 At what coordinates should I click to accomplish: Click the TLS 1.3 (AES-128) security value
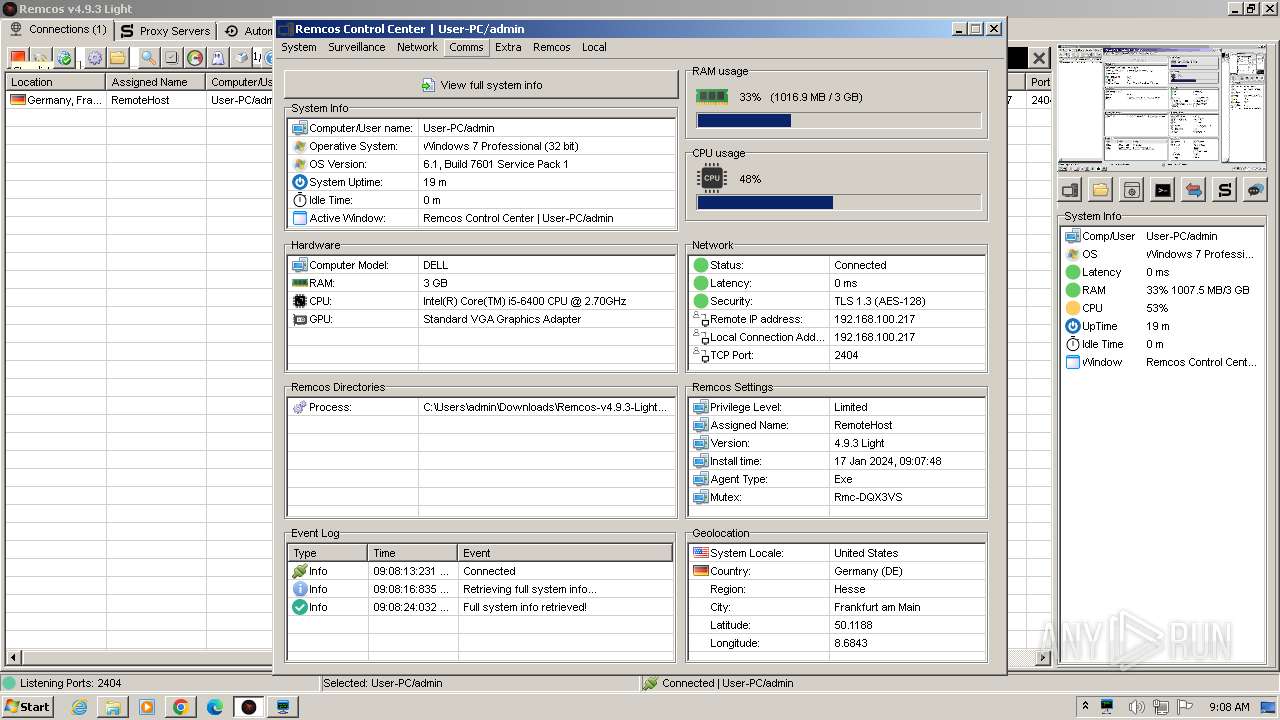(x=880, y=301)
